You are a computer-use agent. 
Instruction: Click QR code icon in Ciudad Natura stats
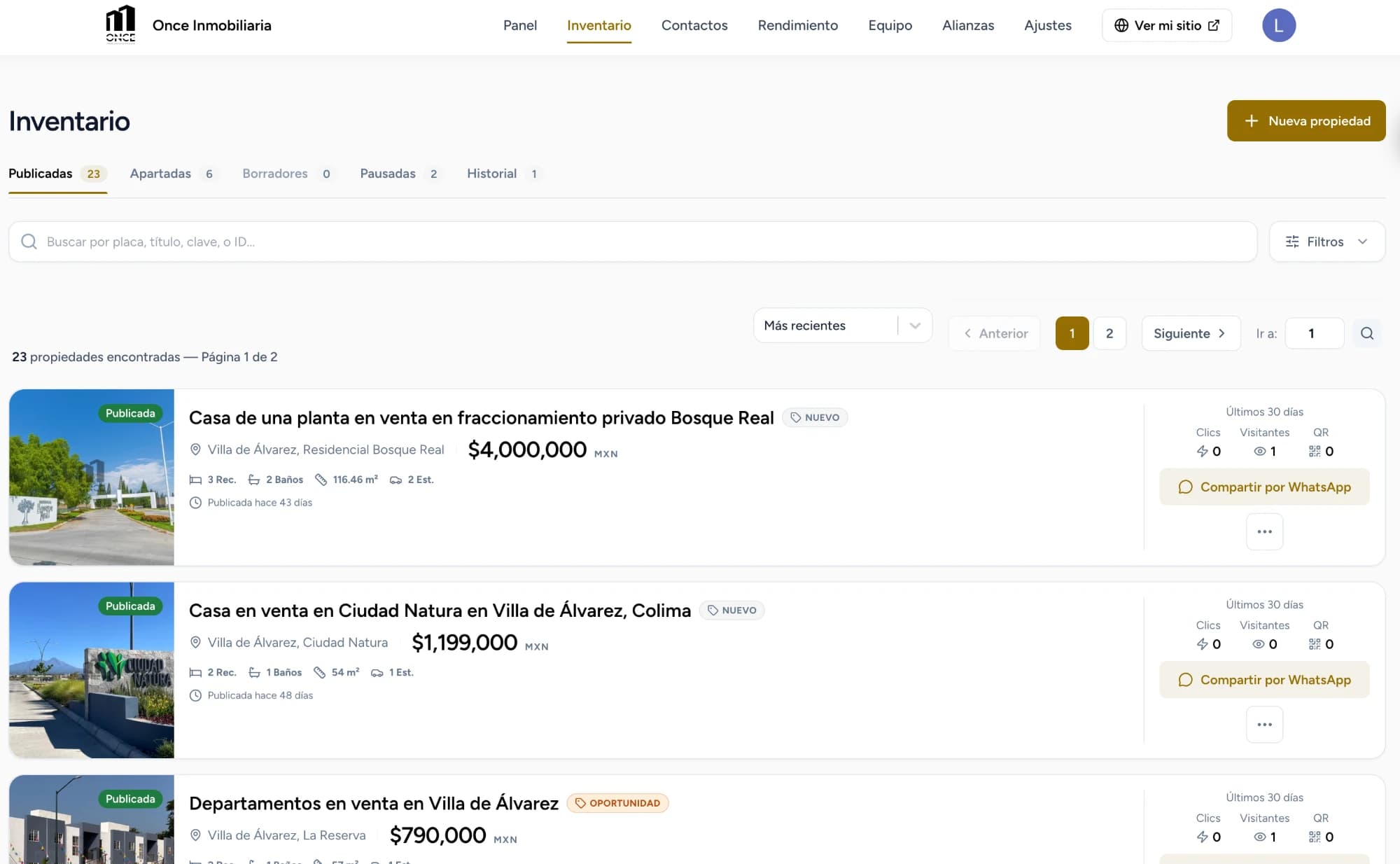(1315, 644)
